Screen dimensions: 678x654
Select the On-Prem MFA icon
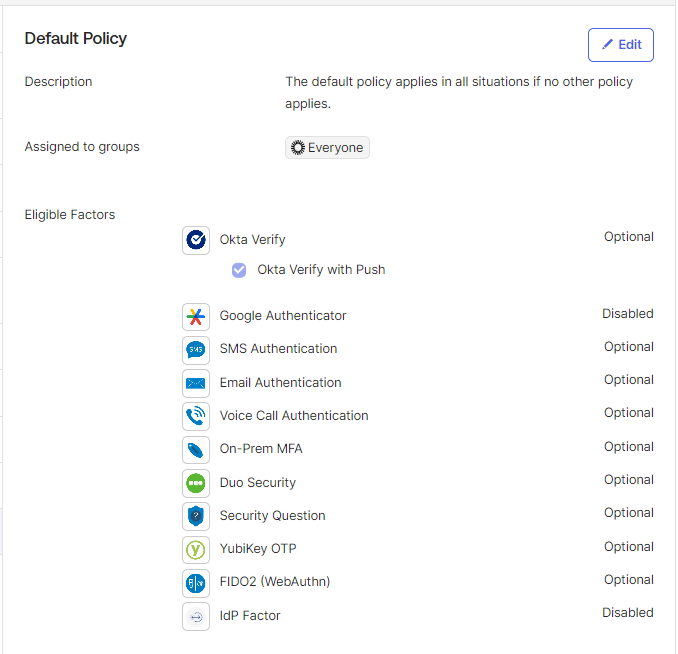click(196, 449)
